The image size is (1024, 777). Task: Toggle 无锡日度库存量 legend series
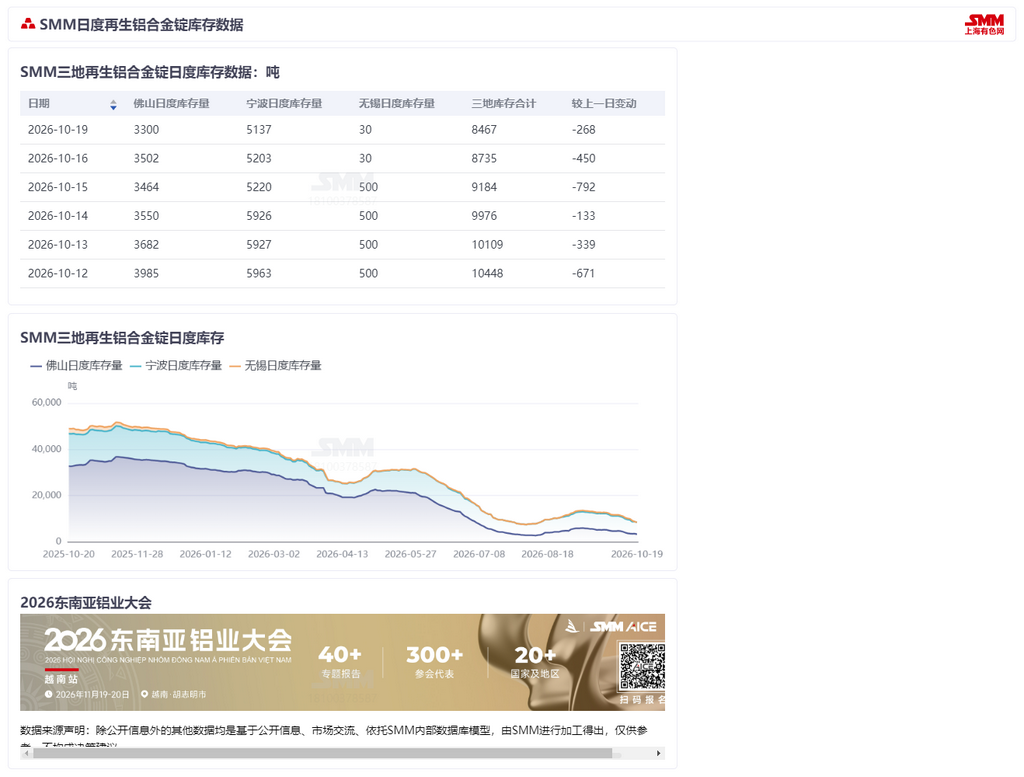point(276,366)
